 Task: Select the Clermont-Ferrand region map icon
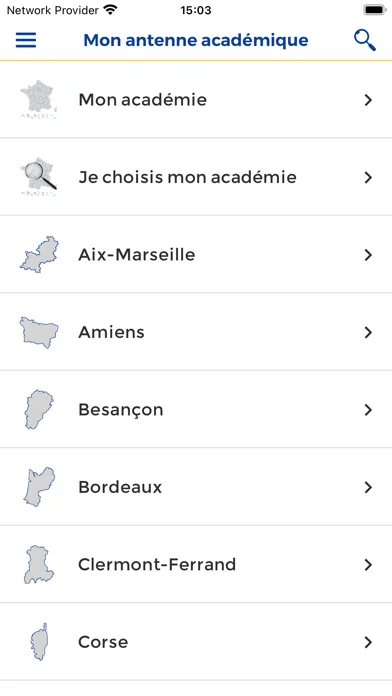point(39,565)
